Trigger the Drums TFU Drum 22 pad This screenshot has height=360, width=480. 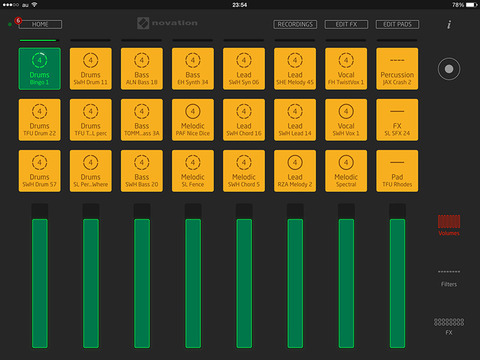point(40,120)
